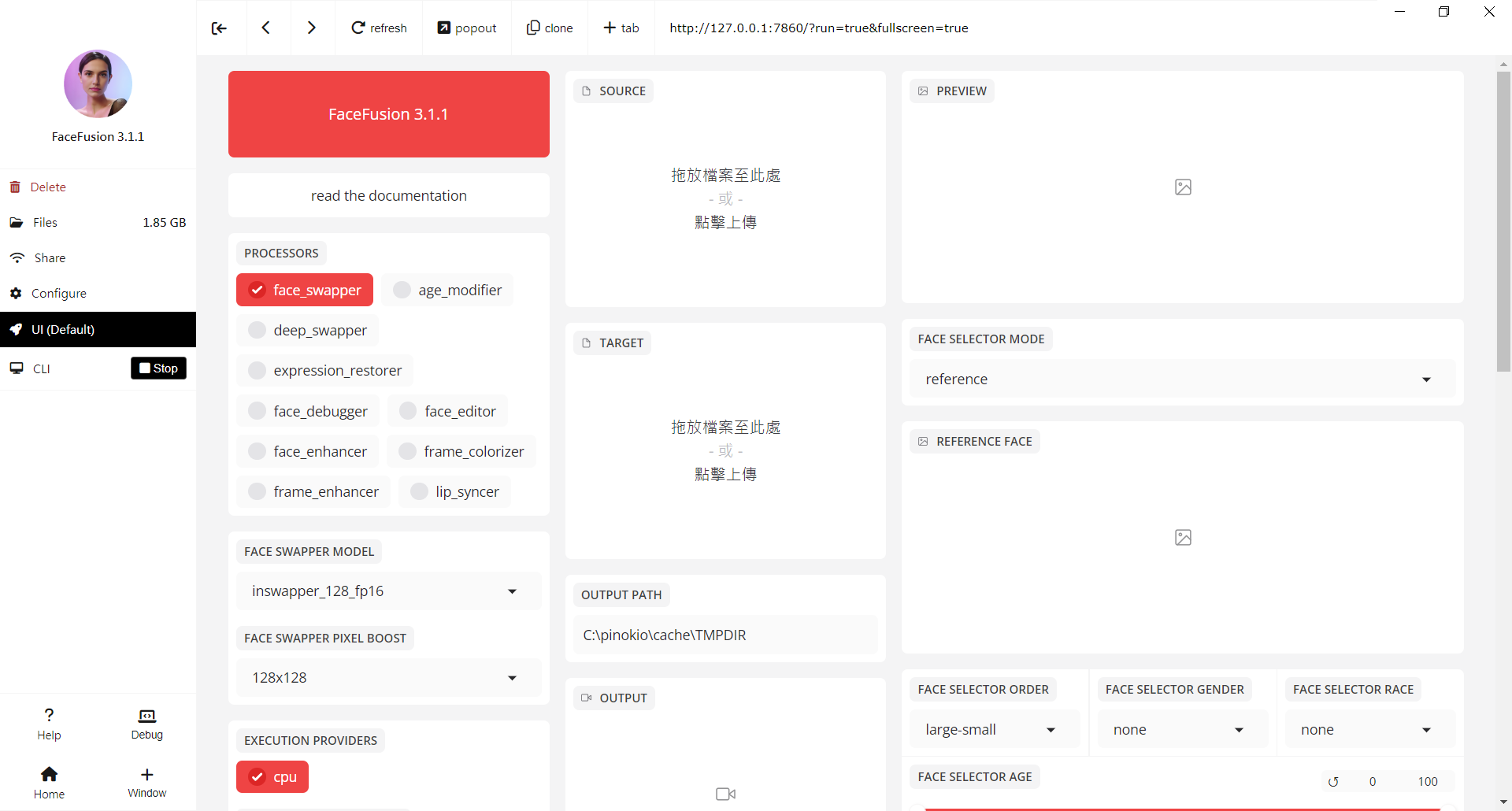Screen dimensions: 1512x811
Task: Enable face_enhancer processor
Action: [x=307, y=451]
